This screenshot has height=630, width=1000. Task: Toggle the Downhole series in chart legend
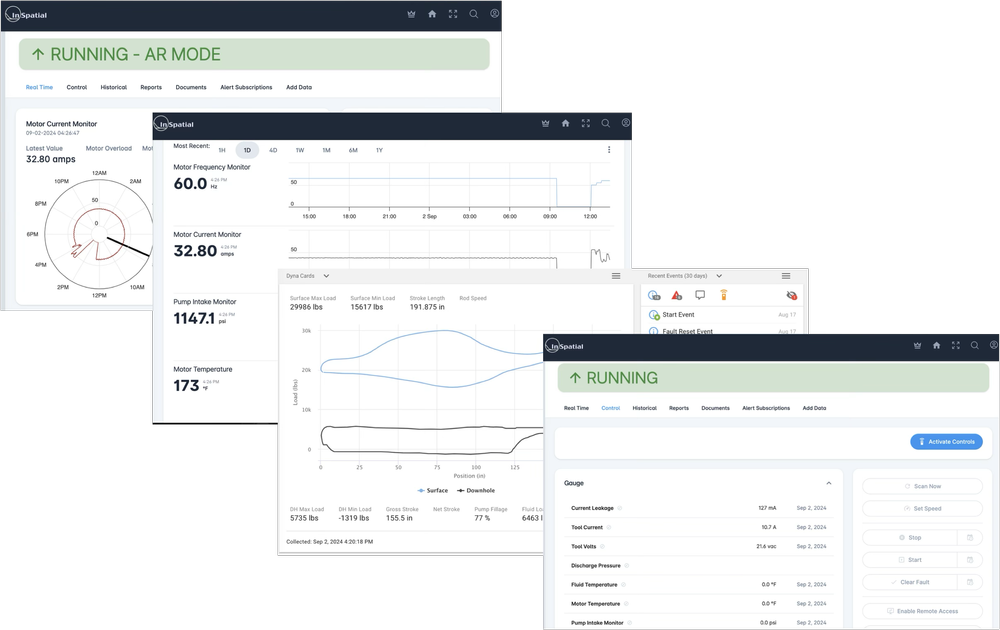pyautogui.click(x=476, y=490)
